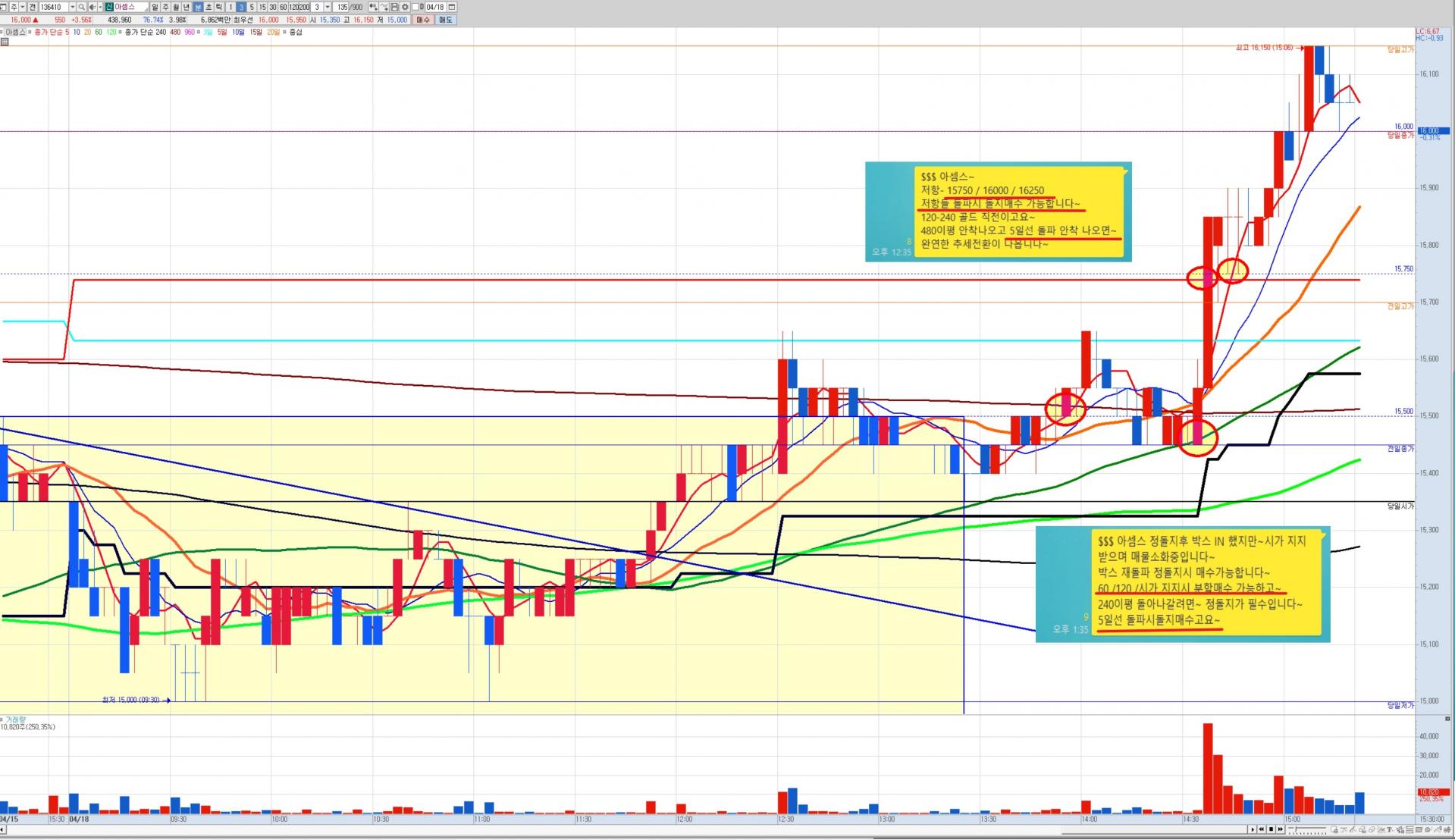The height and width of the screenshot is (840, 1455).
Task: Open the interval value 3 dropdown
Action: click(328, 7)
